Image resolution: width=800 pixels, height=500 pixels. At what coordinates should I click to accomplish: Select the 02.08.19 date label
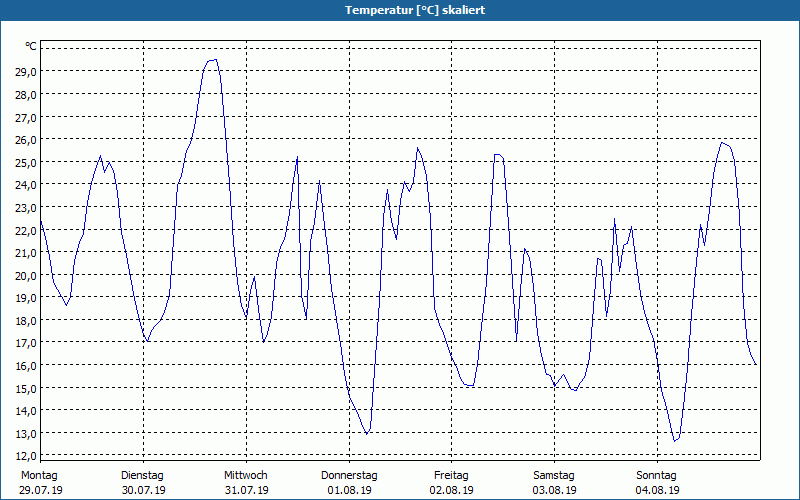click(452, 490)
